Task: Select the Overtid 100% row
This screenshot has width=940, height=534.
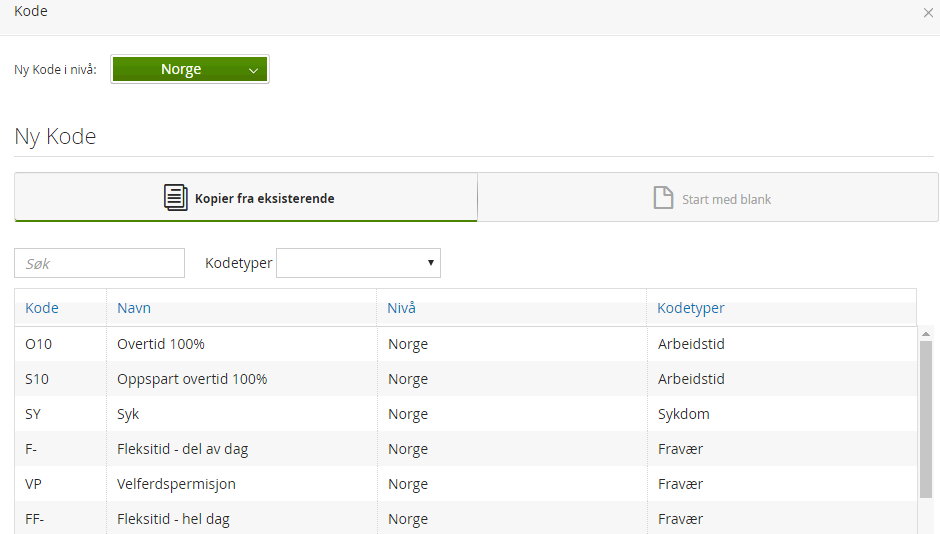Action: pos(161,344)
